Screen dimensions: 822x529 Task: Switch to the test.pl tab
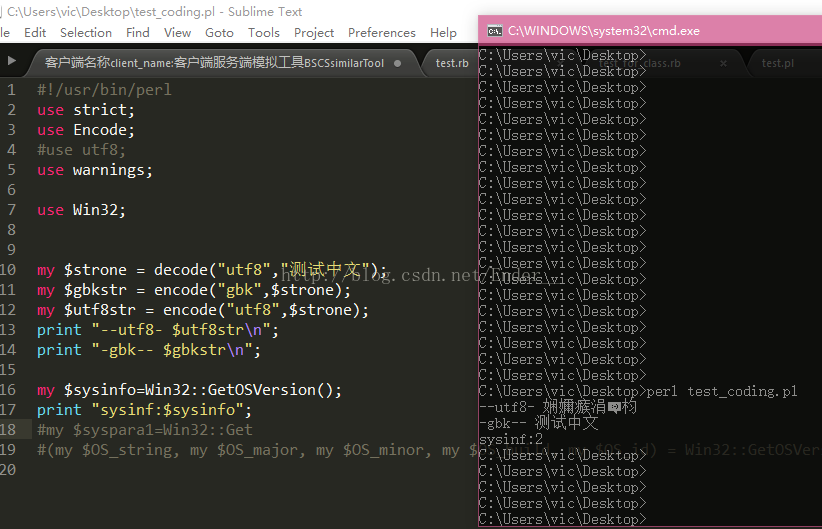(777, 63)
